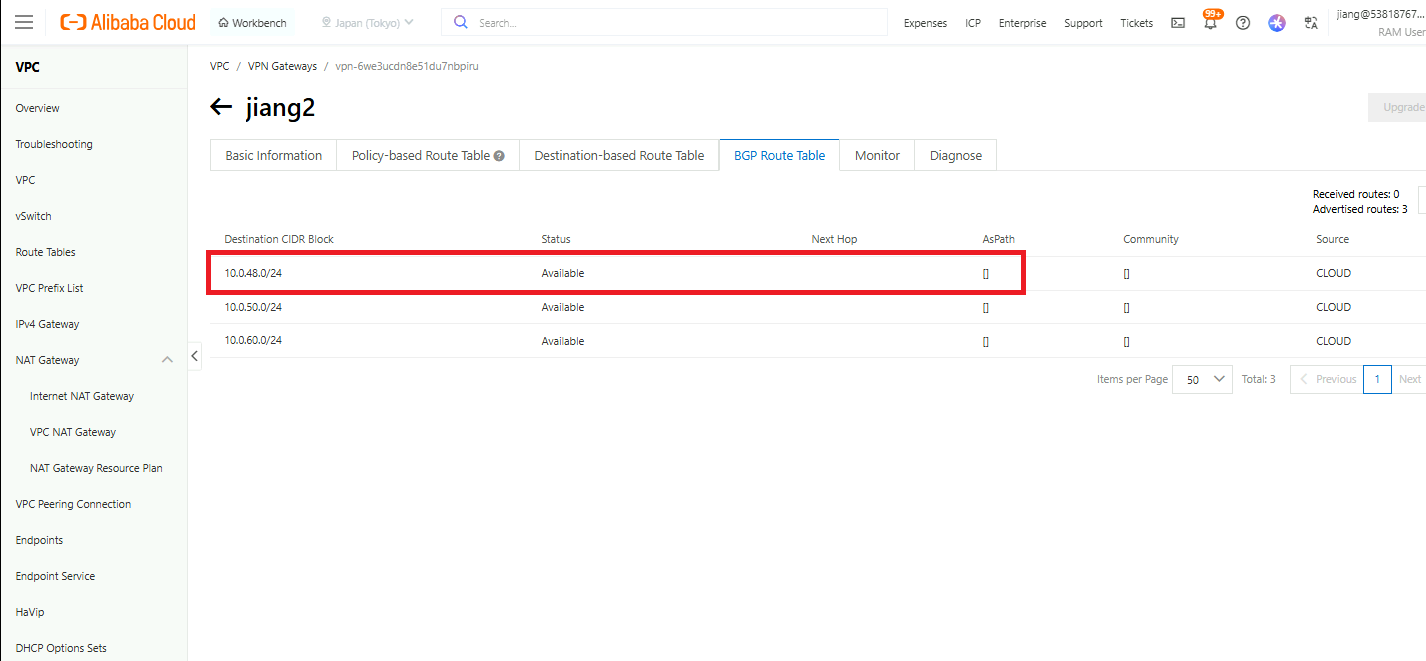Viewport: 1426px width, 661px height.
Task: Click the Alibaba Cloud logo
Action: point(128,22)
